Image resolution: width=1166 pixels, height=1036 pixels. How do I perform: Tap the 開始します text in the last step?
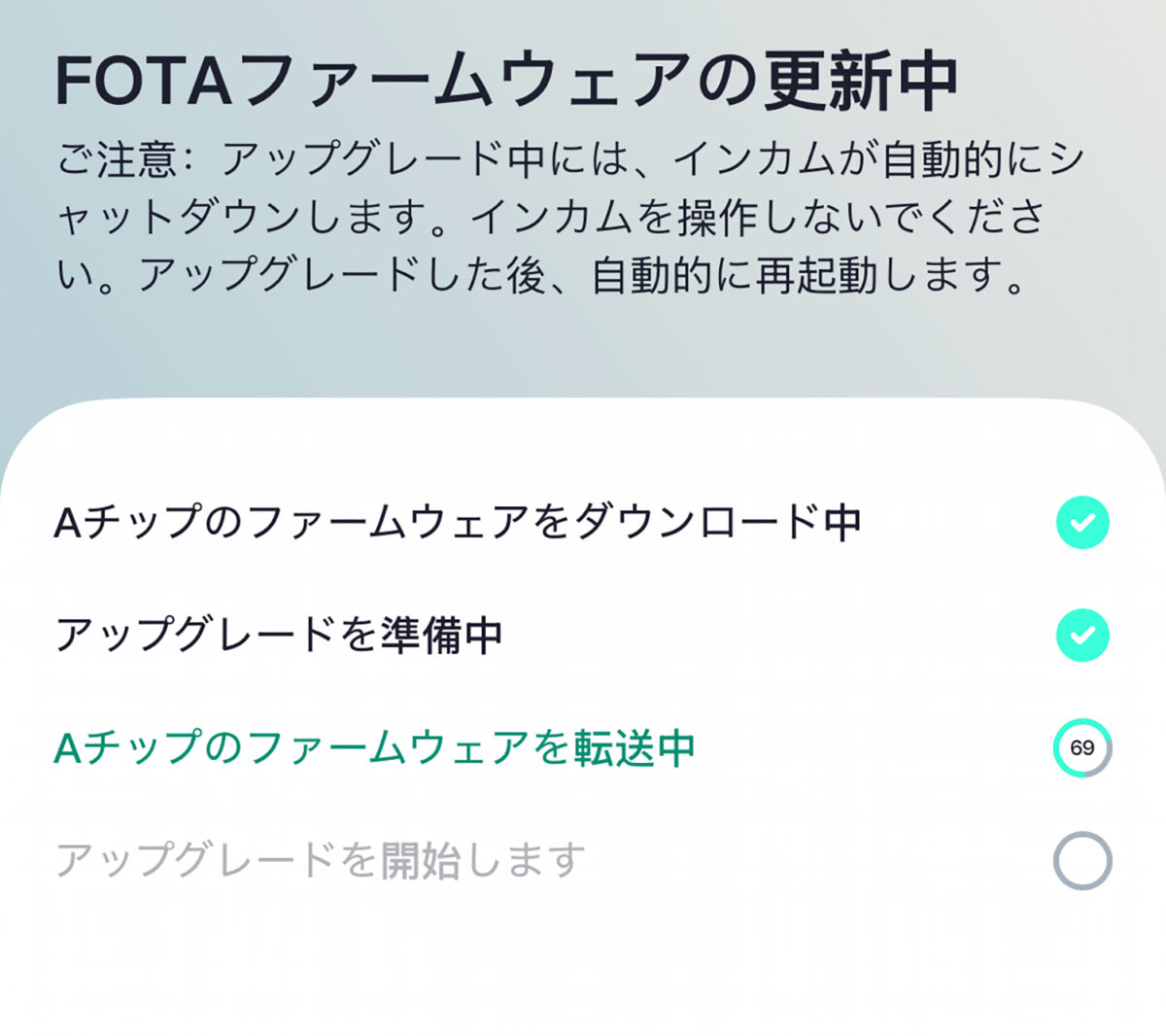tap(484, 861)
